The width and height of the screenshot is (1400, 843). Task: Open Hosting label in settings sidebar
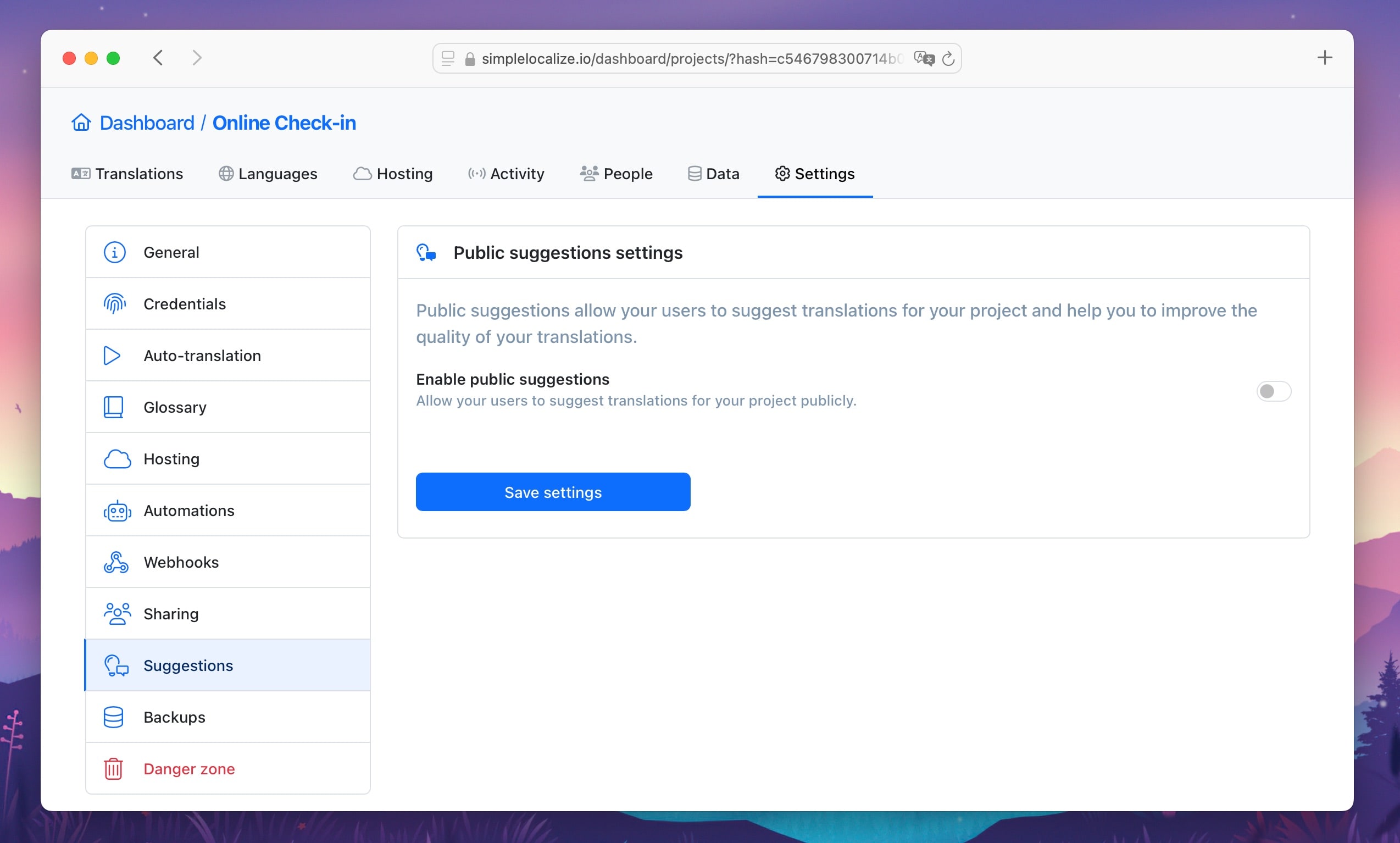pyautogui.click(x=171, y=459)
